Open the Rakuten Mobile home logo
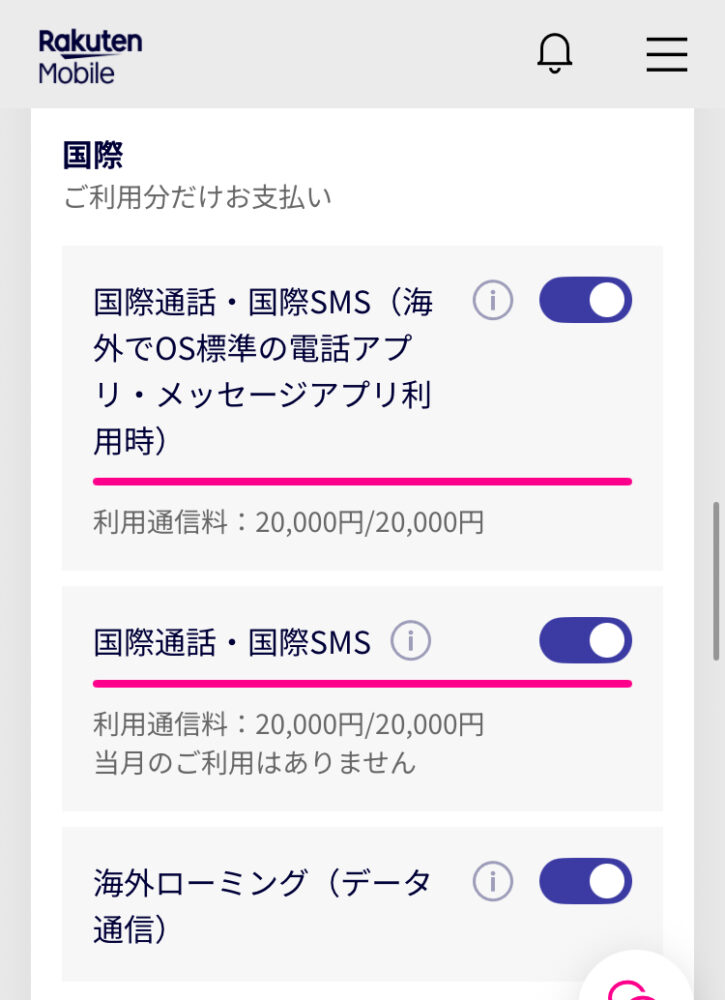725x1000 pixels. (x=90, y=57)
